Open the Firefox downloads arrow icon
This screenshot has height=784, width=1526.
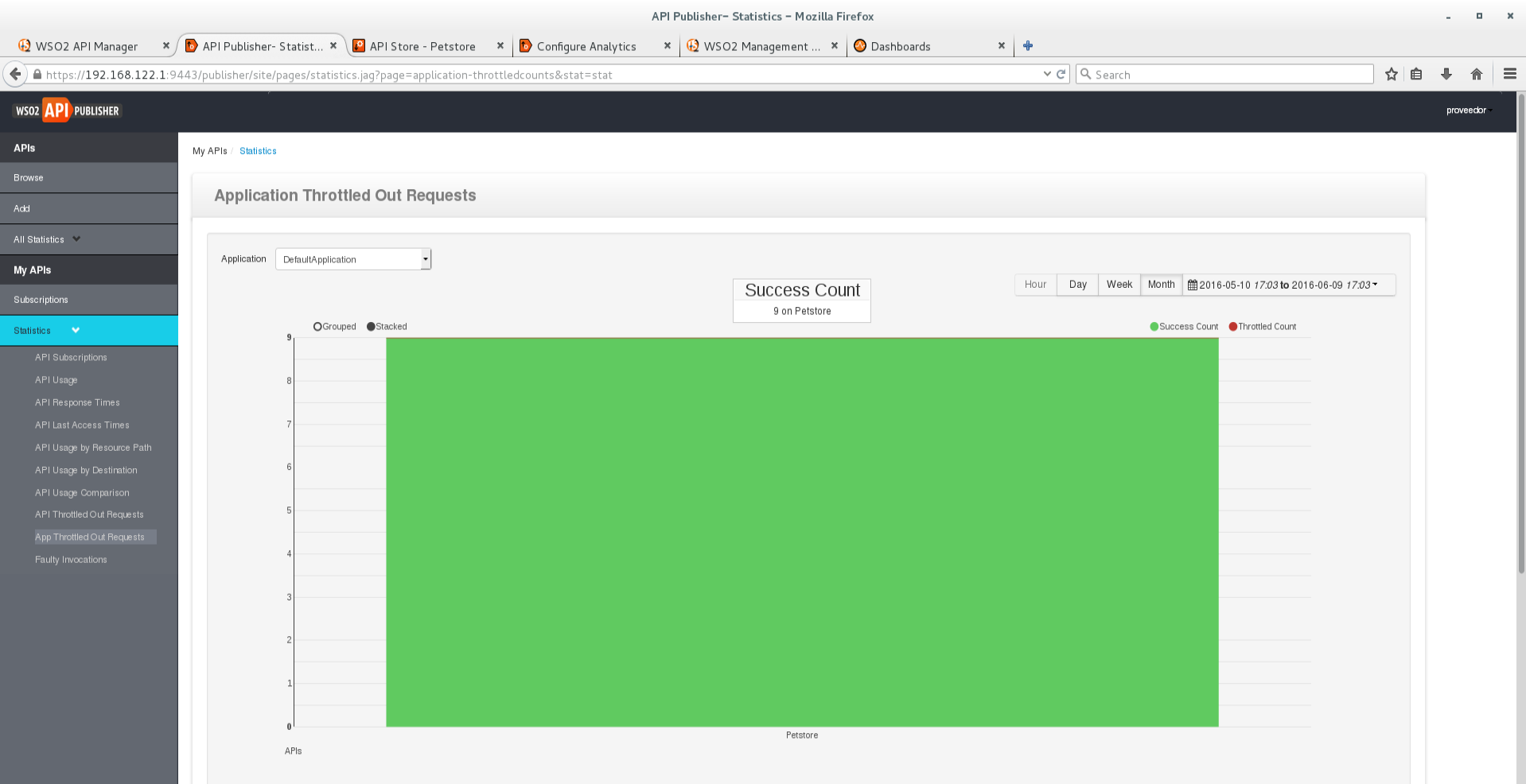coord(1446,74)
